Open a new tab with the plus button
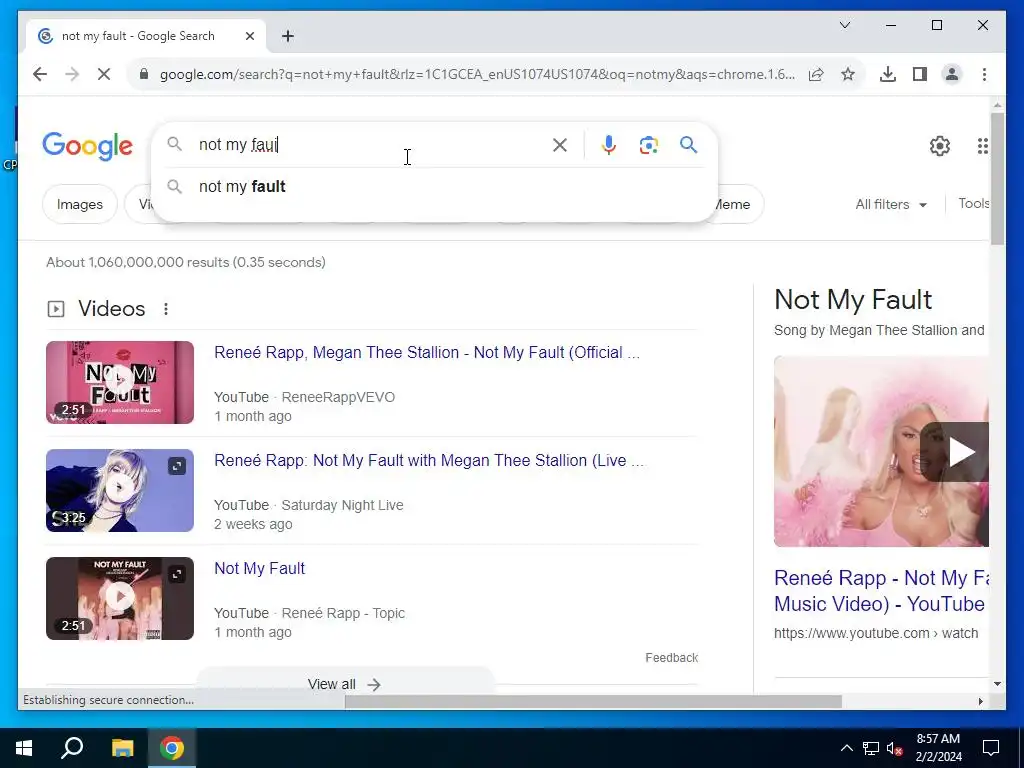The width and height of the screenshot is (1024, 768). click(288, 36)
